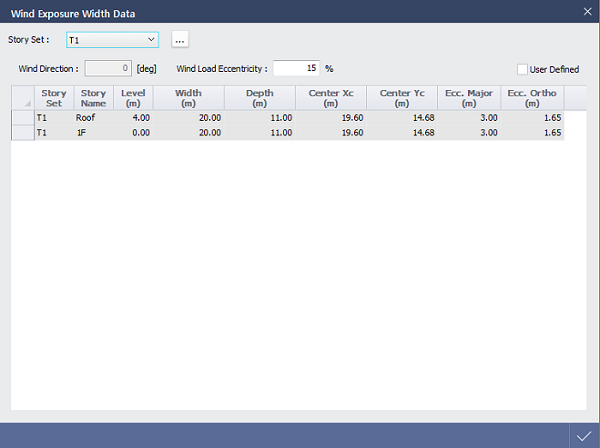Screen dimensions: 600x448
Task: Click the Center Xc column header
Action: point(331,98)
